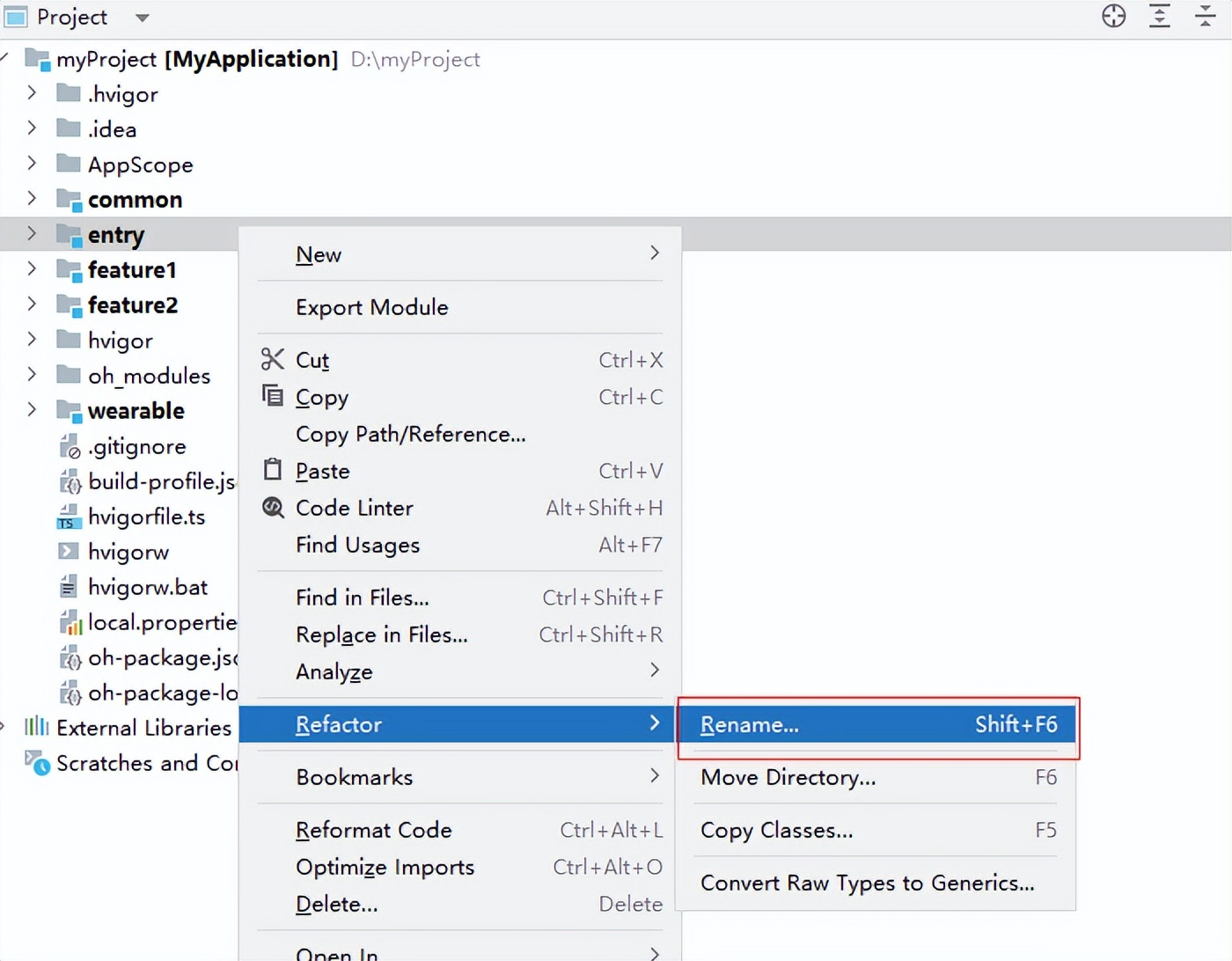Viewport: 1232px width, 961px height.
Task: Click the locate/select opened file crosshair icon
Action: point(1113,17)
